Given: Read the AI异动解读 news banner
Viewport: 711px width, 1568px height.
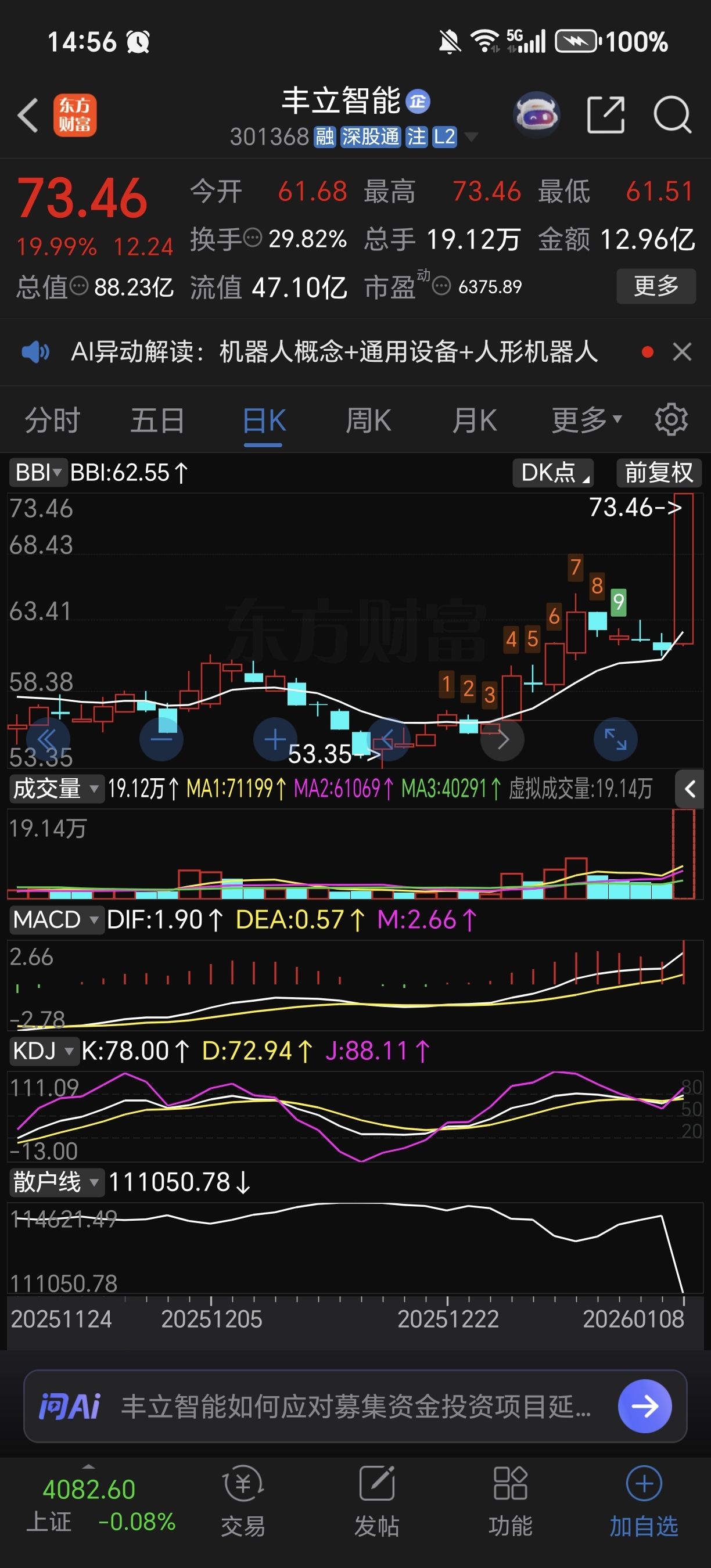Looking at the screenshot, I should click(334, 352).
